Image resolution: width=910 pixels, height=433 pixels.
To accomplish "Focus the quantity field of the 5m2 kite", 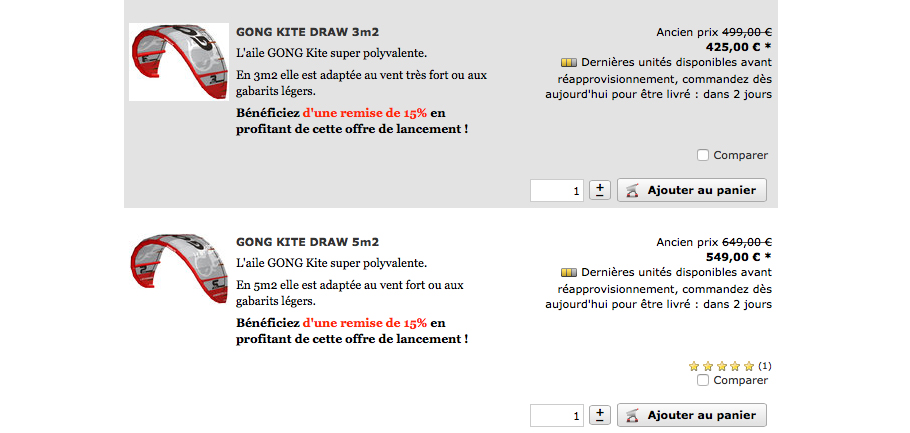I will (557, 416).
